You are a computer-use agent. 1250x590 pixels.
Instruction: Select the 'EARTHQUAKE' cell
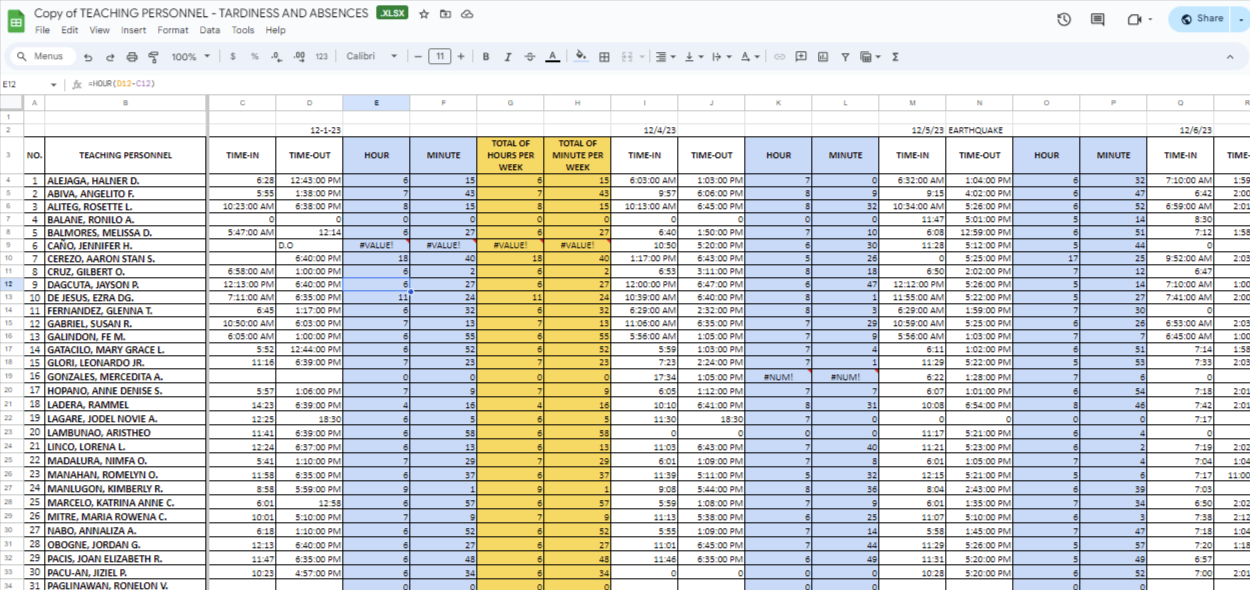(x=980, y=130)
